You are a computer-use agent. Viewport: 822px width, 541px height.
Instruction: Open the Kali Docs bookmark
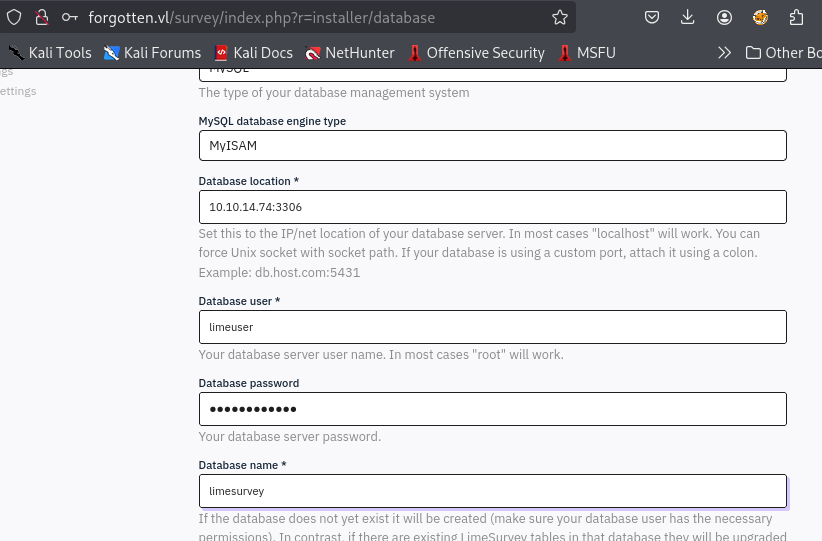pyautogui.click(x=253, y=53)
